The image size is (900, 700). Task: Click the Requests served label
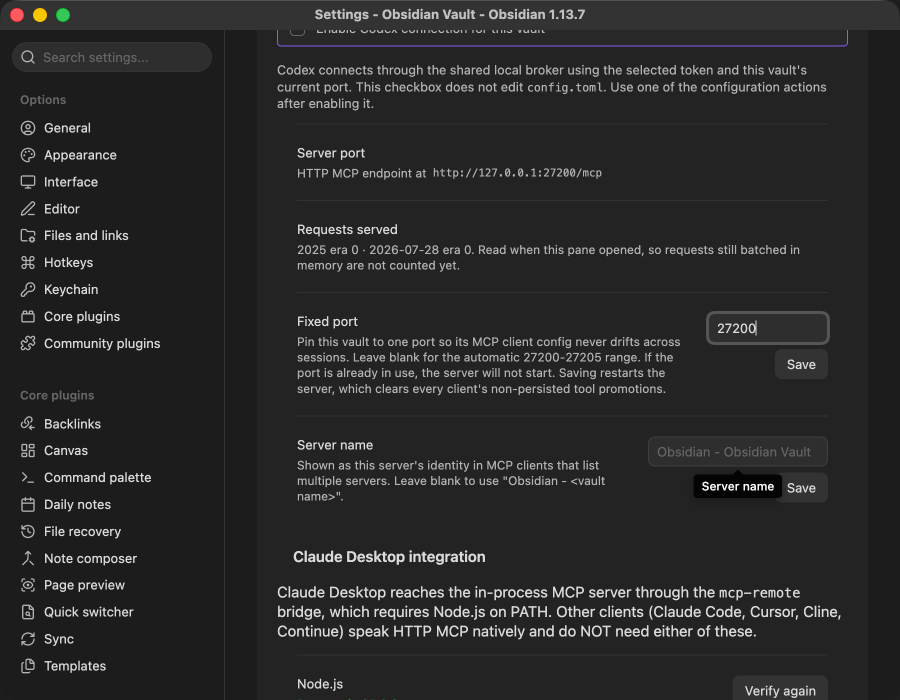pos(347,230)
